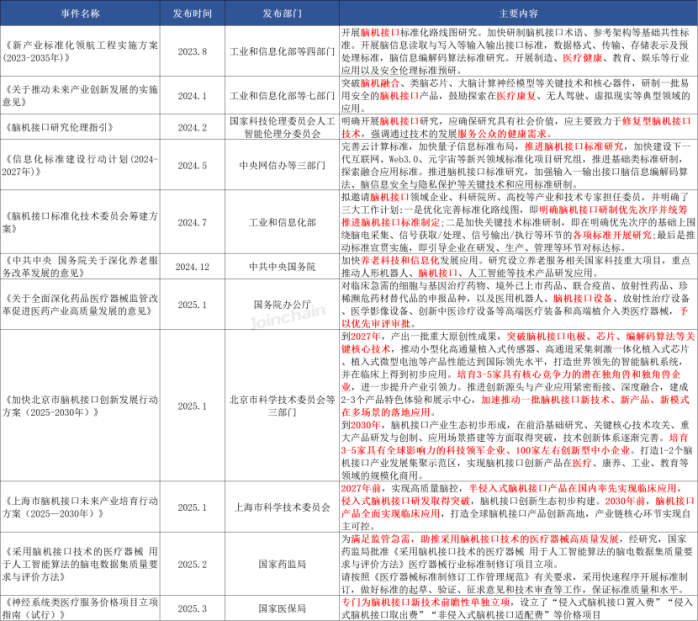Click the 事件名称 column header
The width and height of the screenshot is (698, 621).
click(80, 13)
